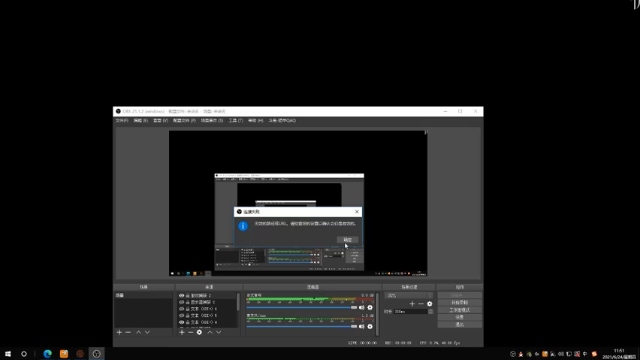Viewport: 640px width, 360px height.
Task: Add a new scene transition with plus
Action: (412, 304)
